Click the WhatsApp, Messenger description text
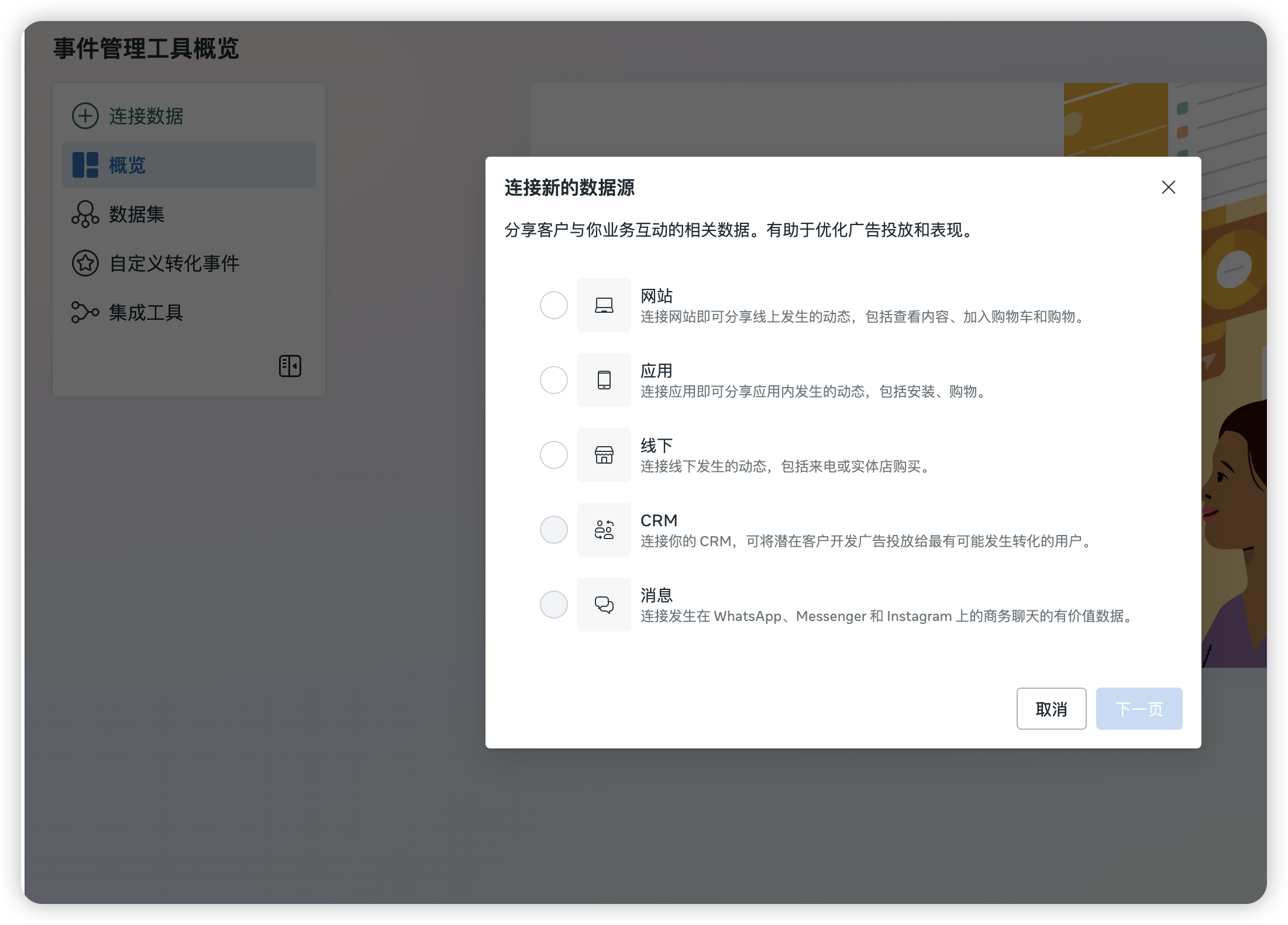This screenshot has height=925, width=1288. click(x=887, y=616)
